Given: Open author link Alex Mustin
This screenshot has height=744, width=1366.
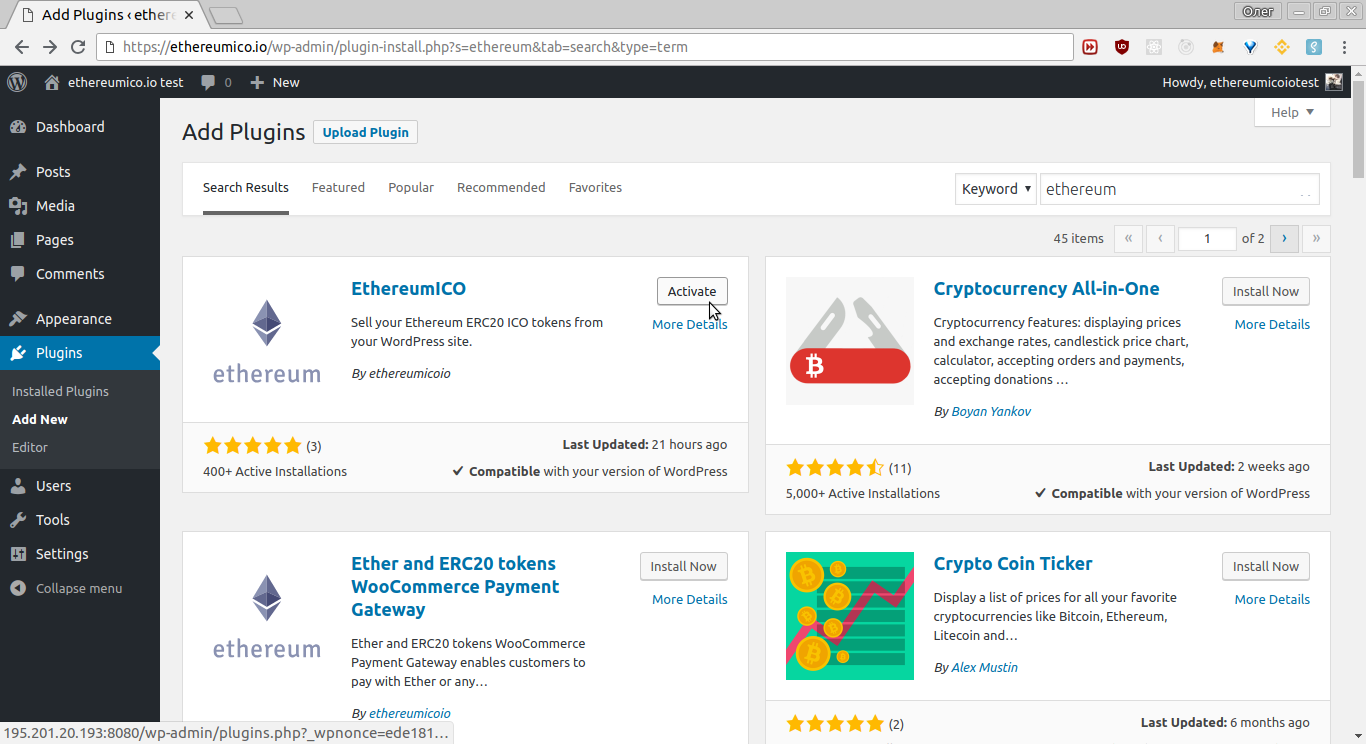Looking at the screenshot, I should [x=985, y=667].
